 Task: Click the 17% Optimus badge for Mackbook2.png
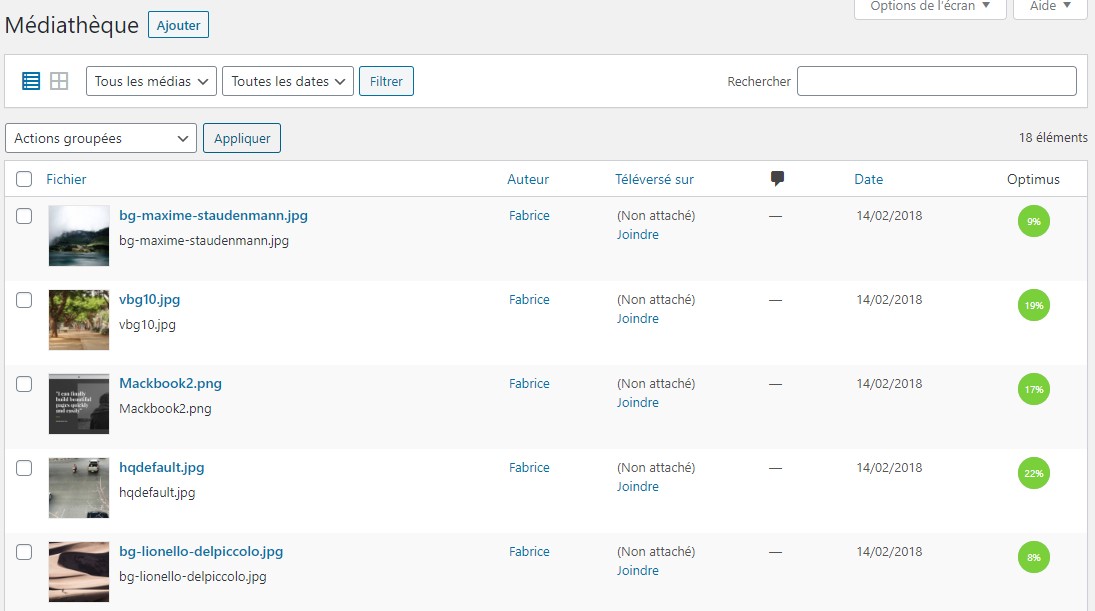pos(1033,389)
